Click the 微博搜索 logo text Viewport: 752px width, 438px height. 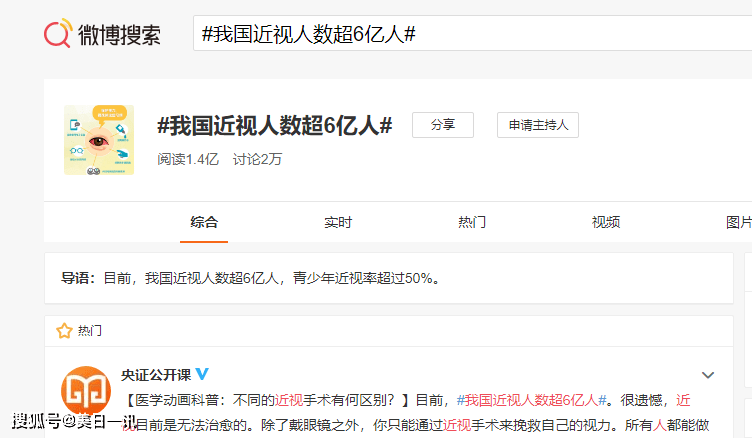[119, 35]
